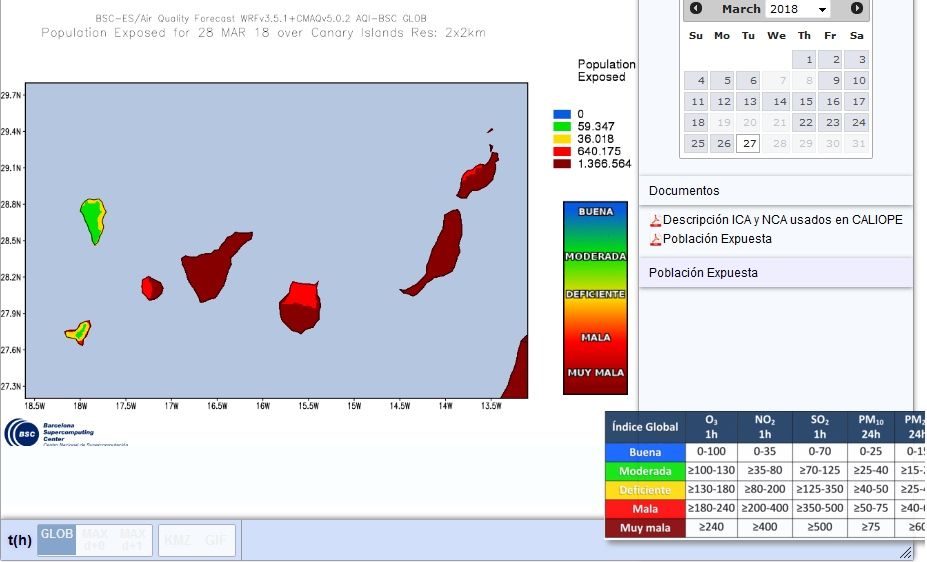
Task: Select March 26 in calendar
Action: (722, 144)
